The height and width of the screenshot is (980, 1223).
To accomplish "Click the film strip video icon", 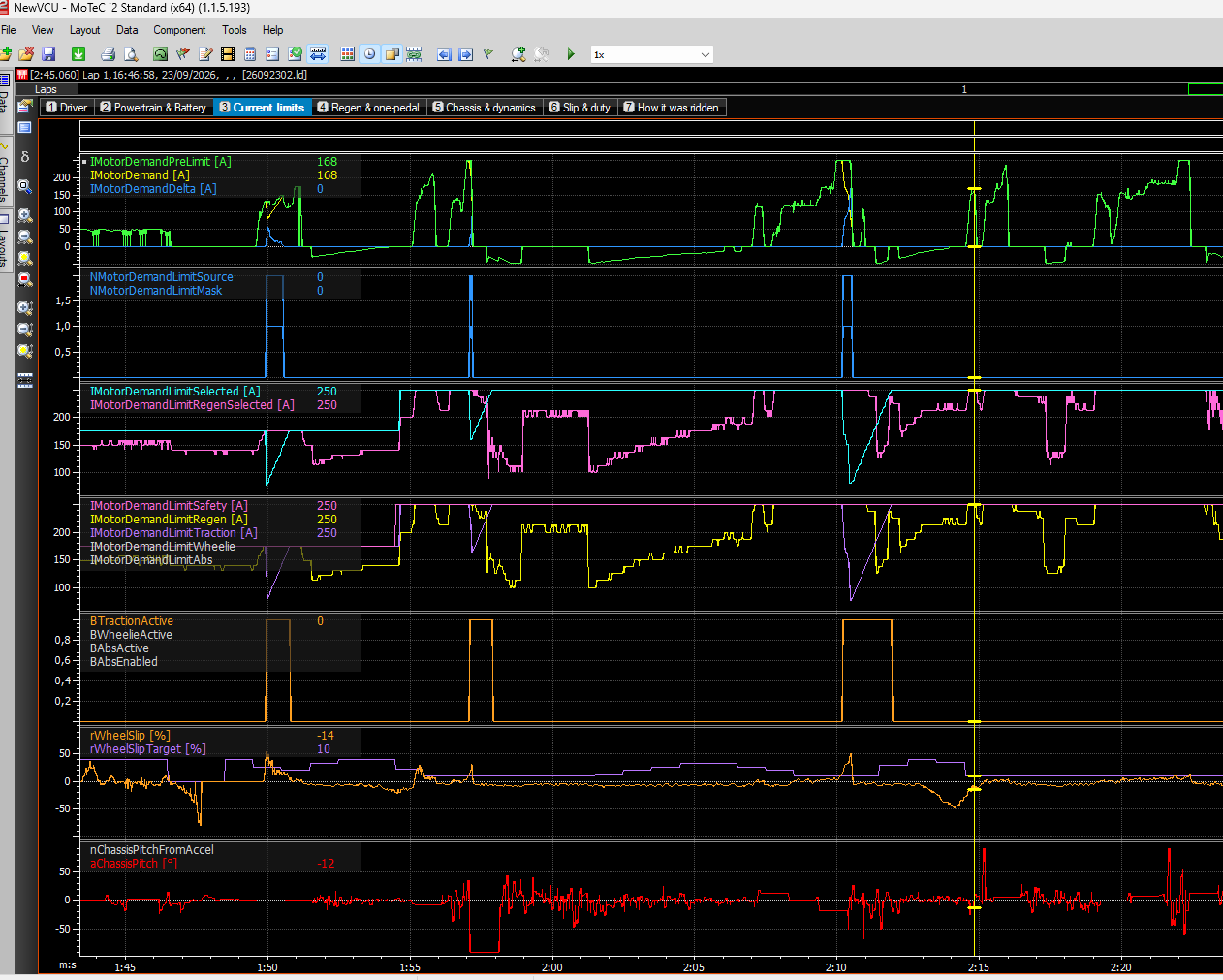I will (228, 54).
